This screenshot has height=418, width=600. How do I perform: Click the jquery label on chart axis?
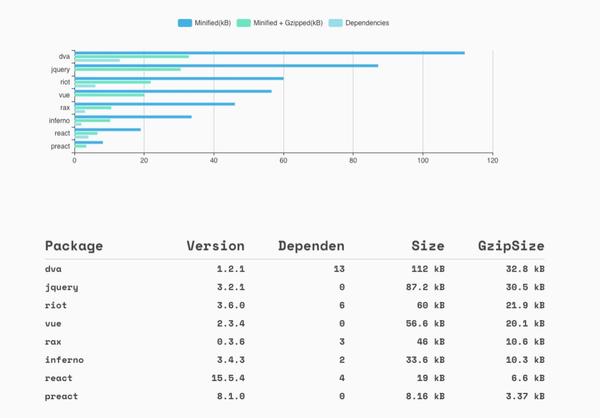click(x=60, y=69)
